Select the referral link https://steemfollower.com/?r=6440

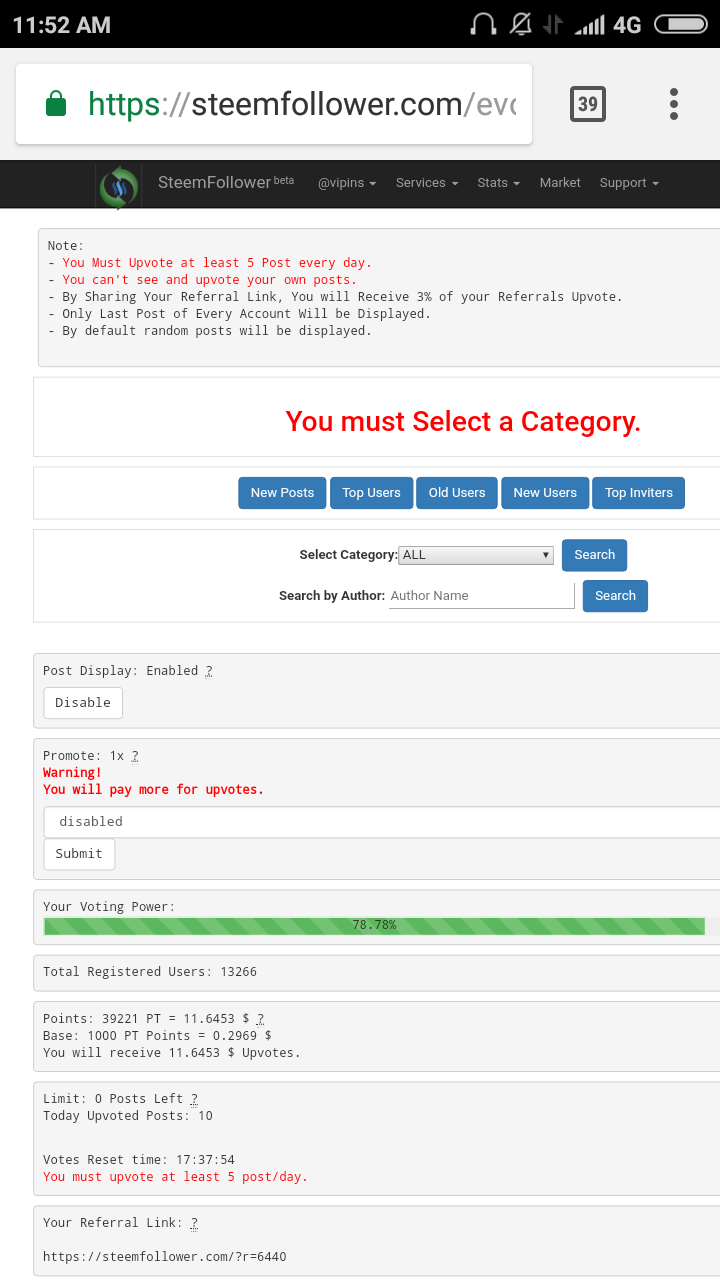coord(165,1257)
